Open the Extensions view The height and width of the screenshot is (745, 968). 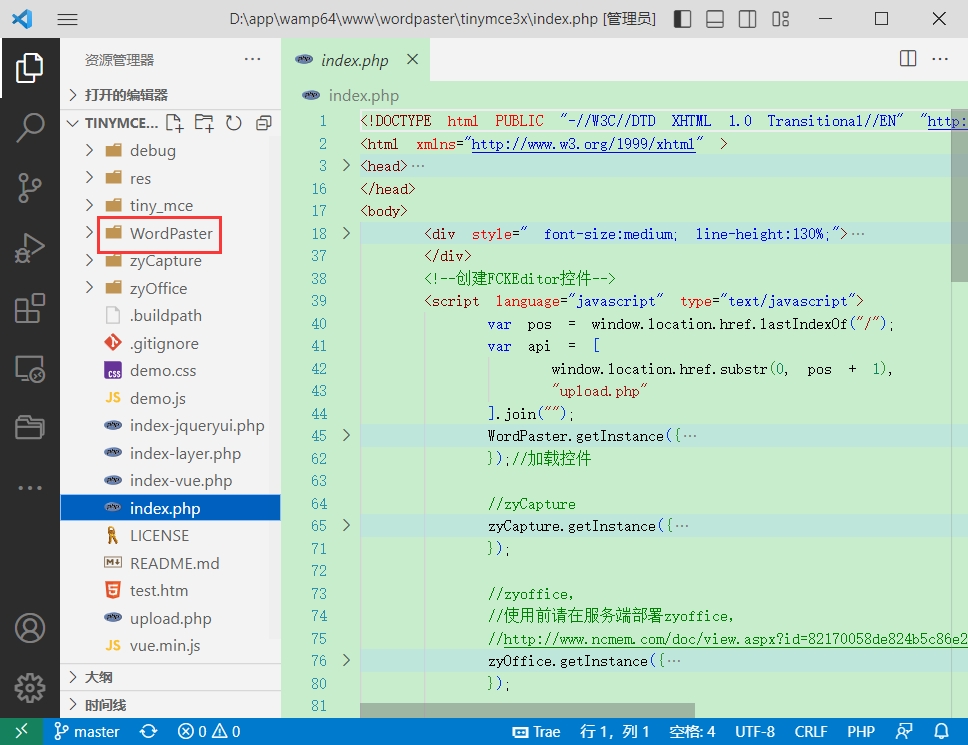click(x=30, y=309)
